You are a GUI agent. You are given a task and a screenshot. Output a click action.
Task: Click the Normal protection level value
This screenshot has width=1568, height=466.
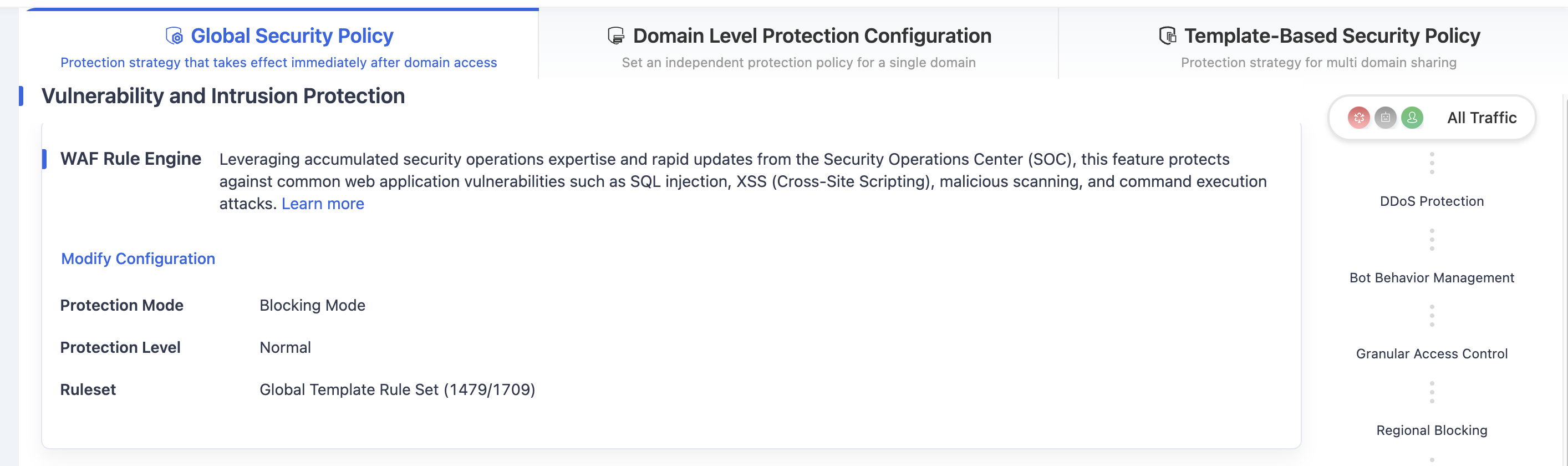pos(285,348)
